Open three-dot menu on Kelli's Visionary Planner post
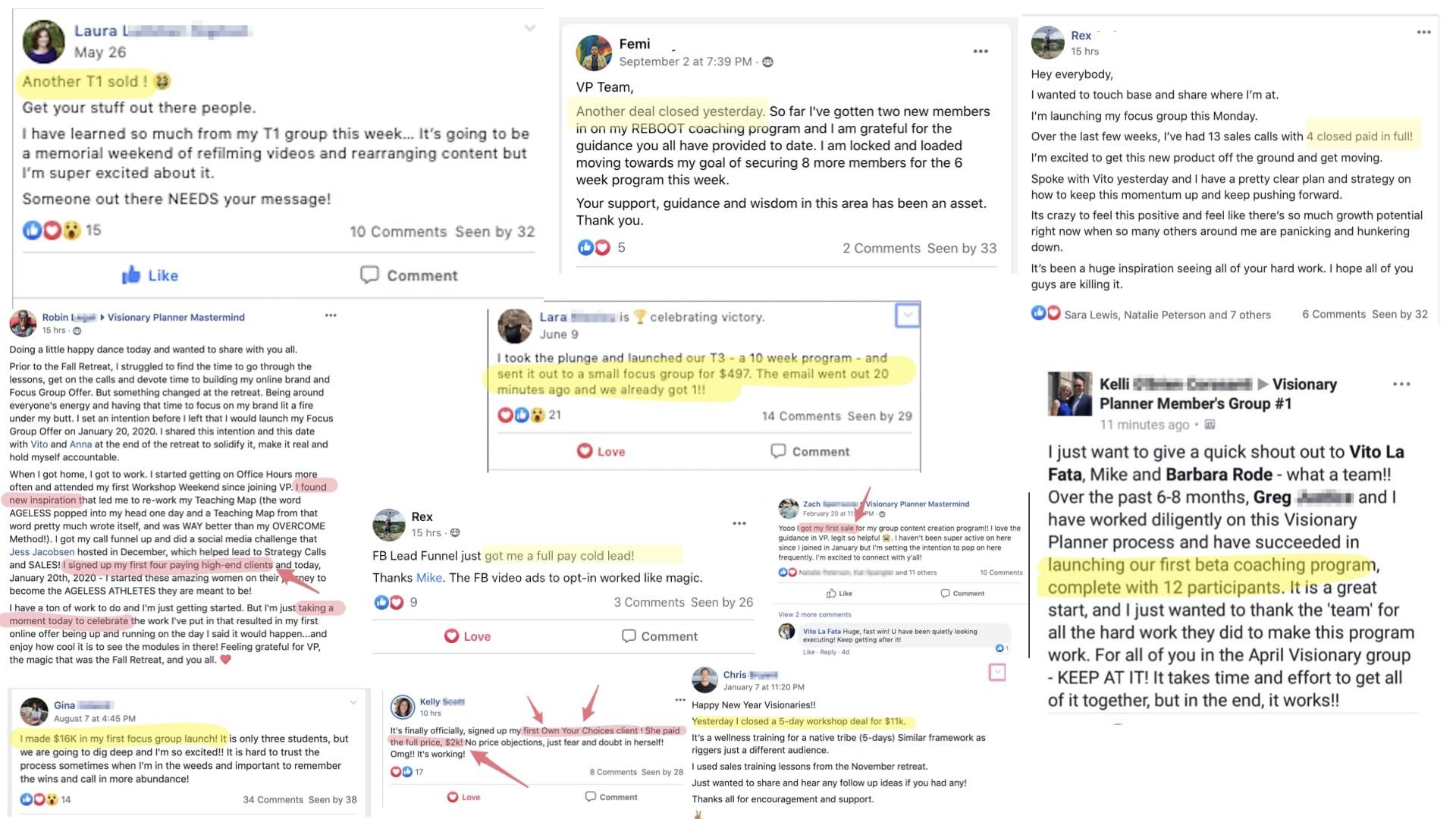This screenshot has height=819, width=1456. pos(1401,384)
